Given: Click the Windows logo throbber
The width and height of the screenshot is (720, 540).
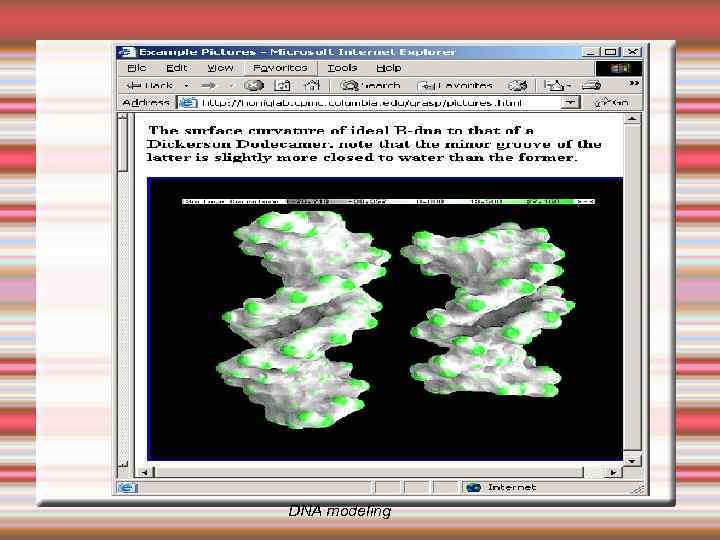Looking at the screenshot, I should (619, 68).
